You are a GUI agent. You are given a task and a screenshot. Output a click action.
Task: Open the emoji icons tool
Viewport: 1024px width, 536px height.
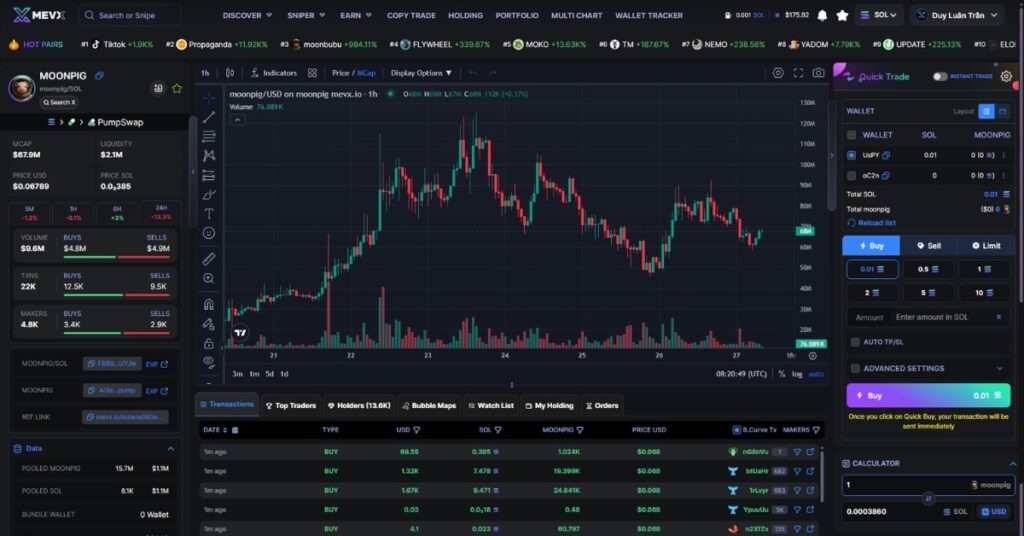click(209, 233)
